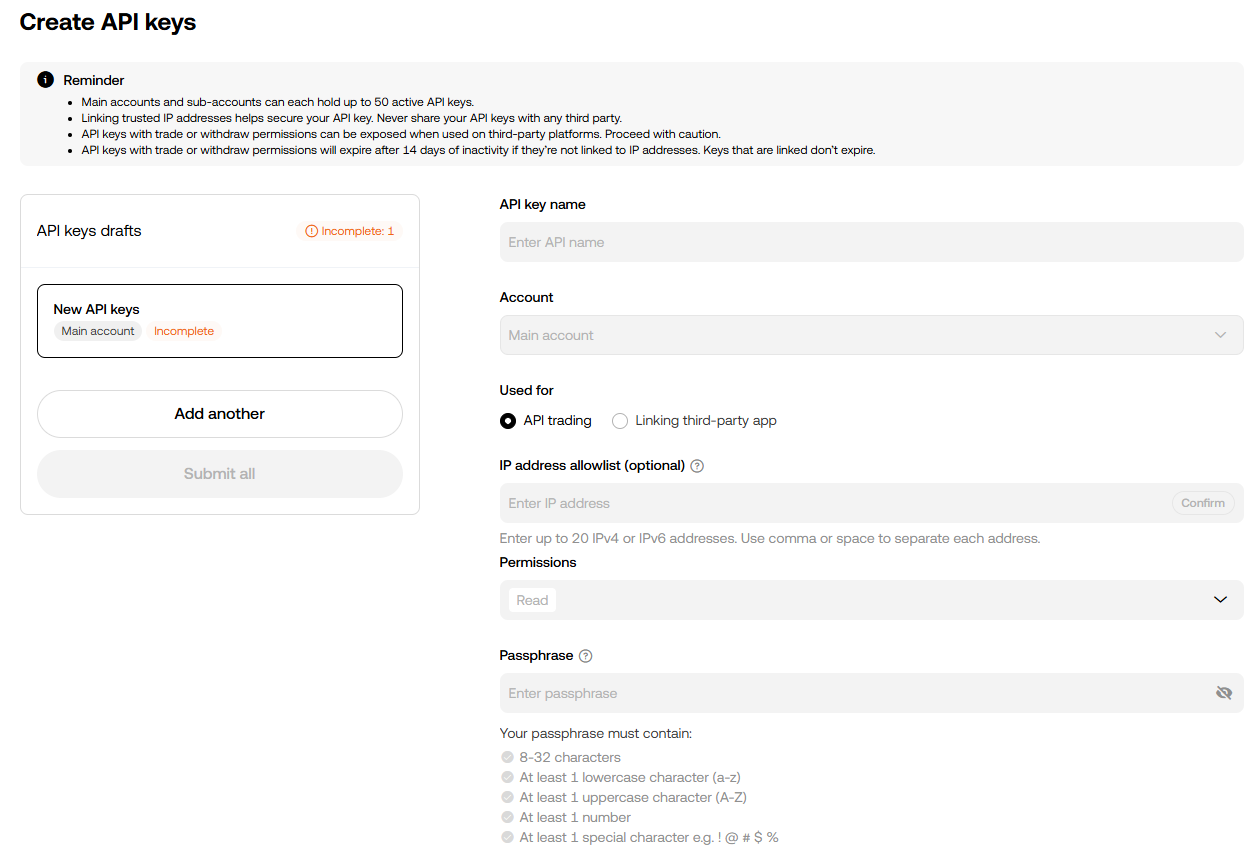Toggle passphrase visibility eye icon

pyautogui.click(x=1223, y=693)
